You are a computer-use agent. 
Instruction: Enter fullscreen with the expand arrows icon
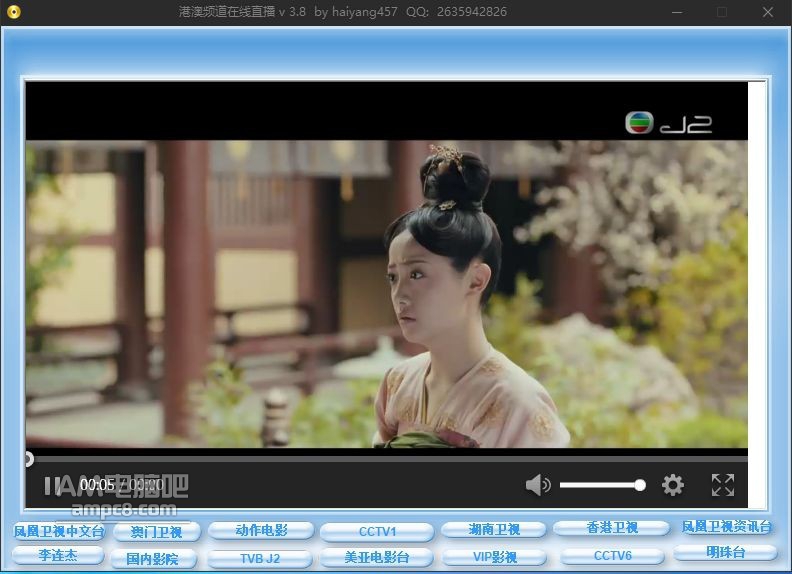click(723, 485)
